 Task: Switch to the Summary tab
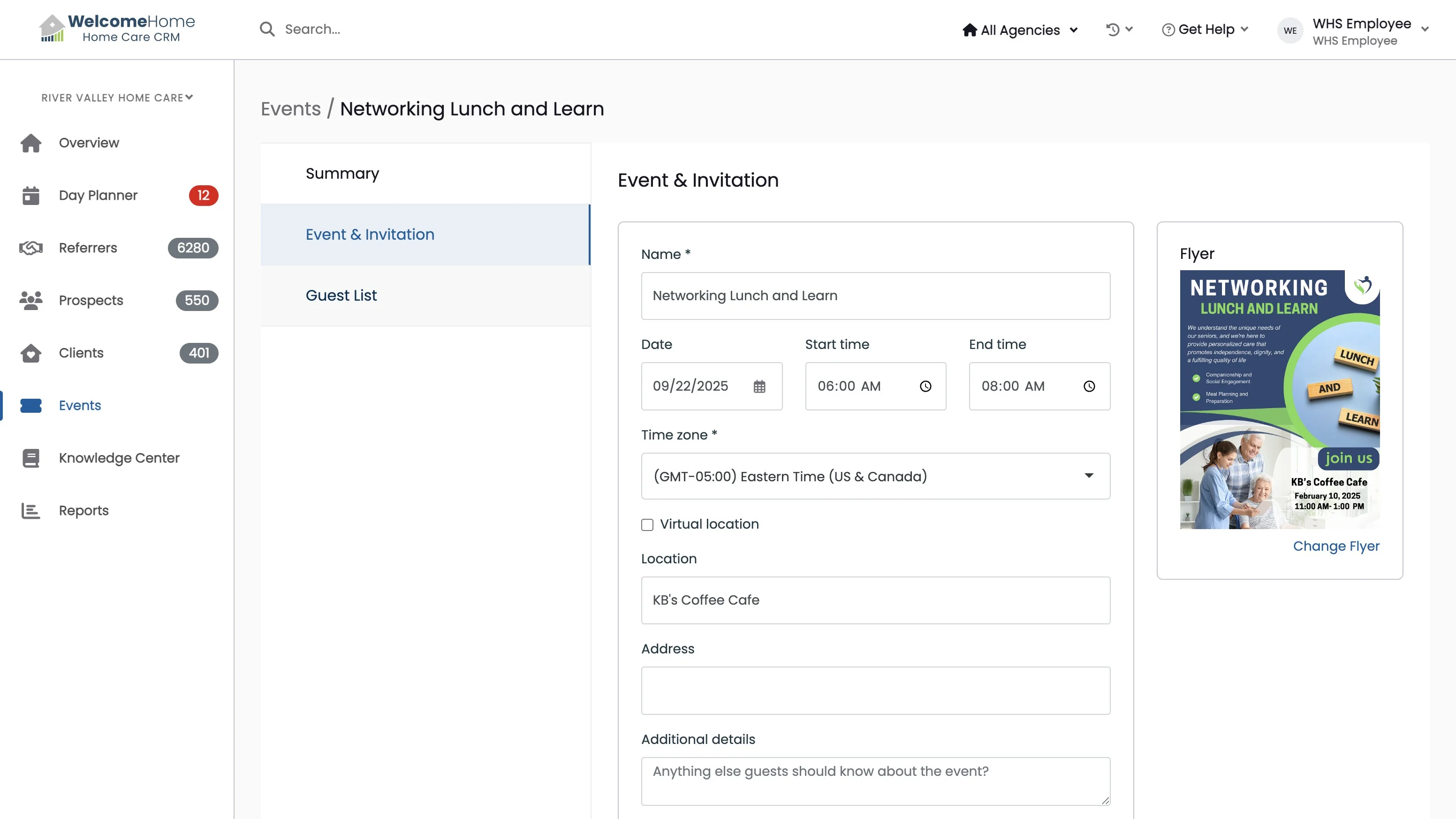(342, 174)
